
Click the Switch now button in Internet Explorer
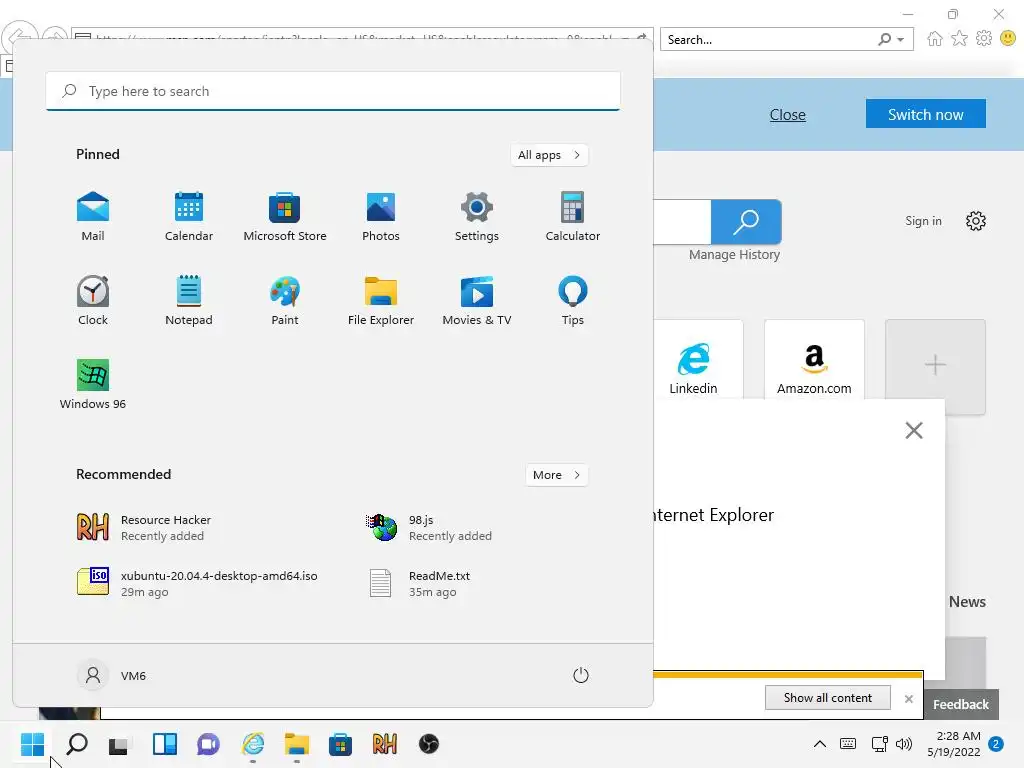point(925,114)
